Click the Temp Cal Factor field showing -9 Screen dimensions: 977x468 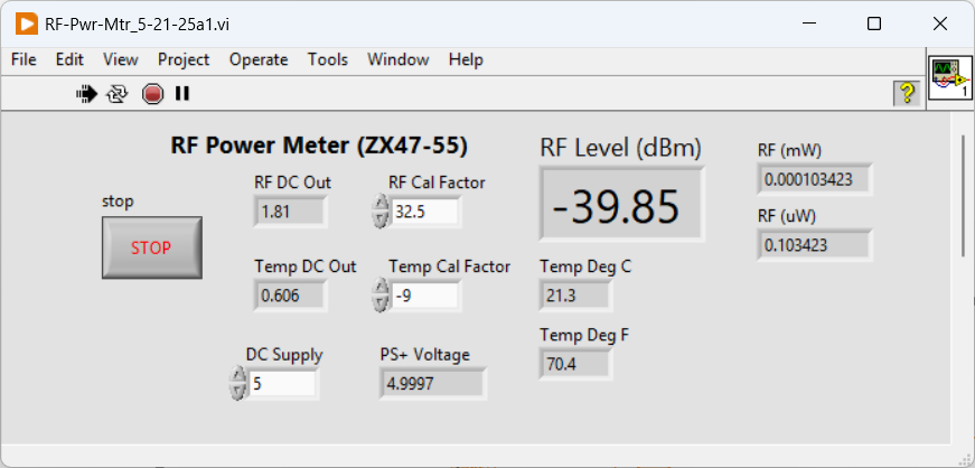pyautogui.click(x=426, y=295)
